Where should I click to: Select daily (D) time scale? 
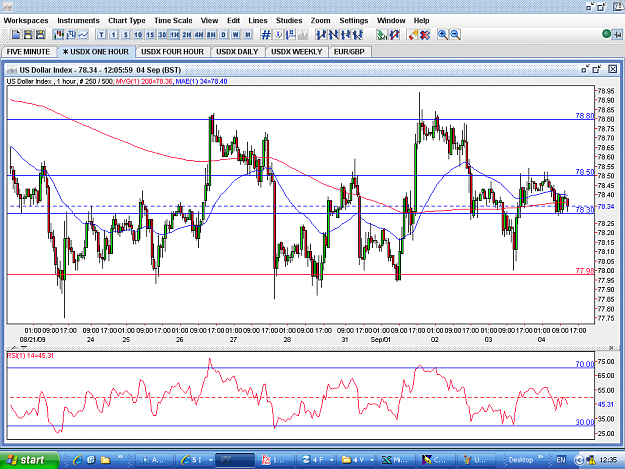pos(223,35)
